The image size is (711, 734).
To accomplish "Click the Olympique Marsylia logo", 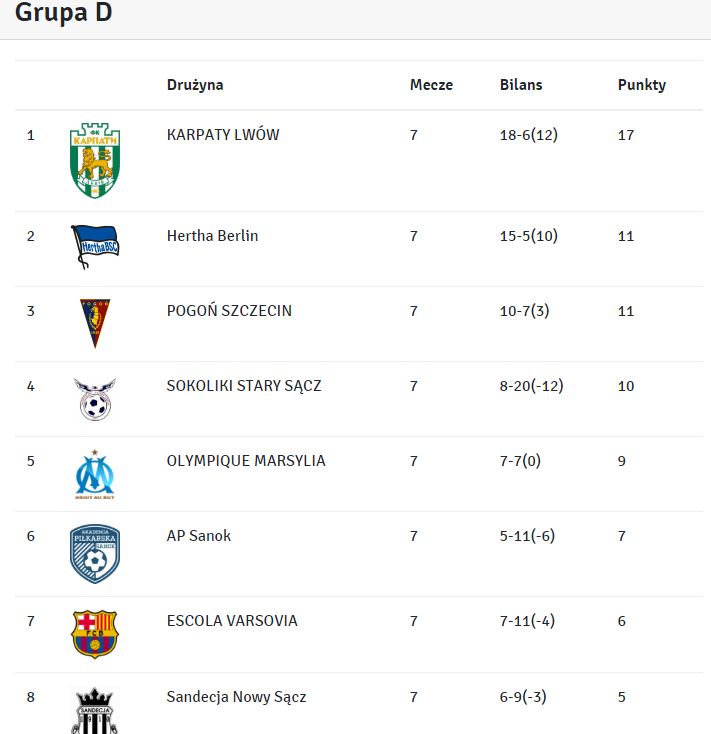I will coord(95,474).
